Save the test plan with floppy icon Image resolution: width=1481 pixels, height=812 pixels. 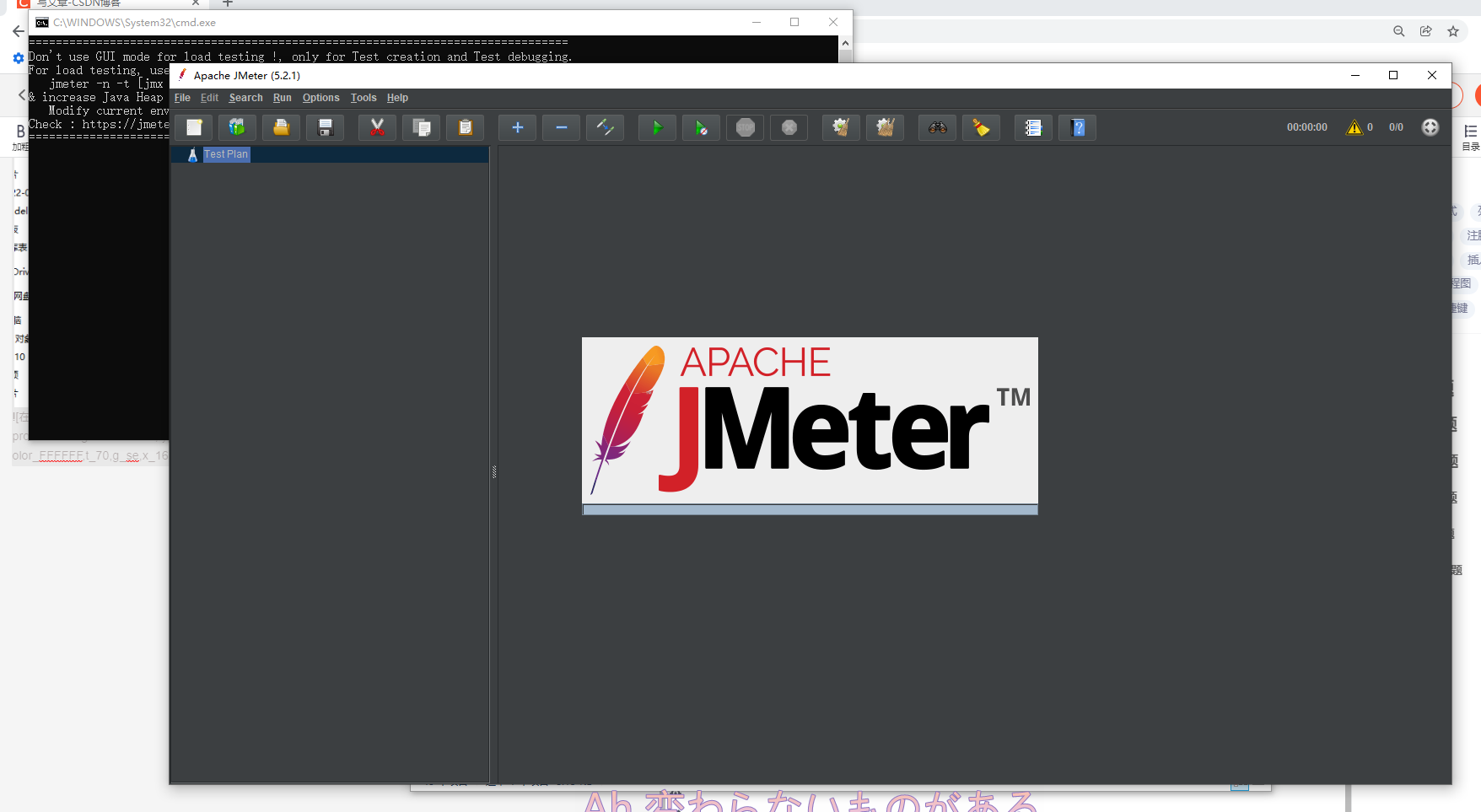325,127
